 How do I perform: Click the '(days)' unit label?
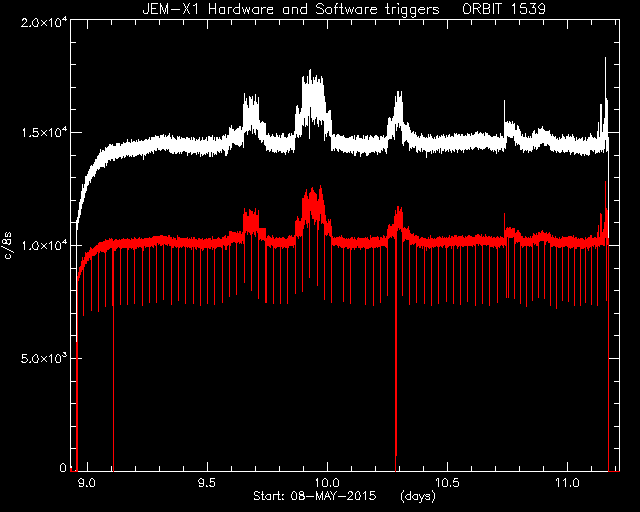418,496
